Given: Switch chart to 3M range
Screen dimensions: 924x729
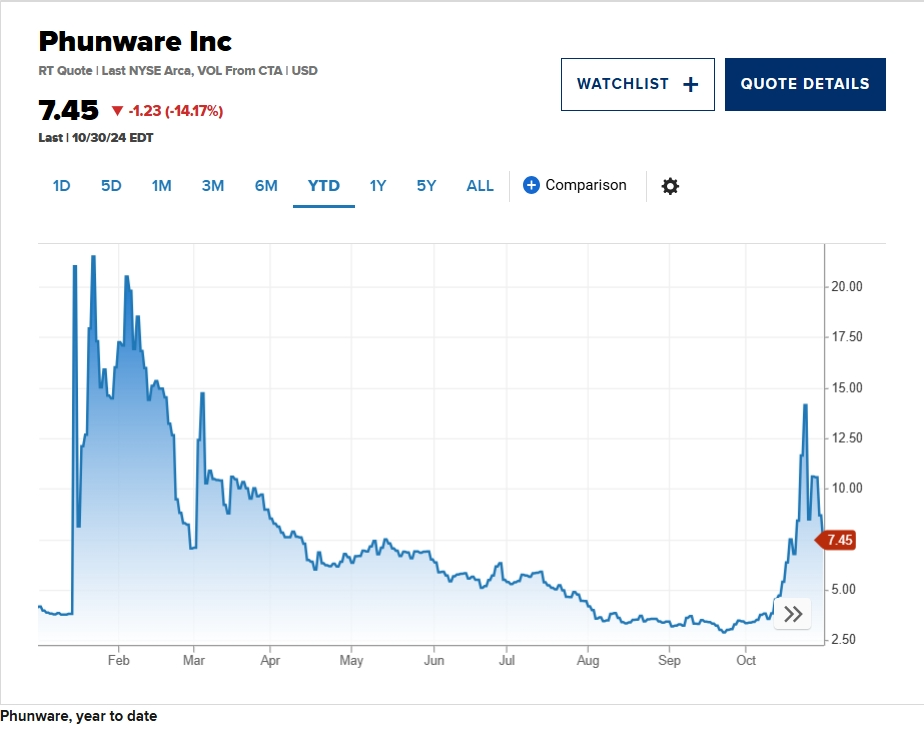Looking at the screenshot, I should [213, 186].
